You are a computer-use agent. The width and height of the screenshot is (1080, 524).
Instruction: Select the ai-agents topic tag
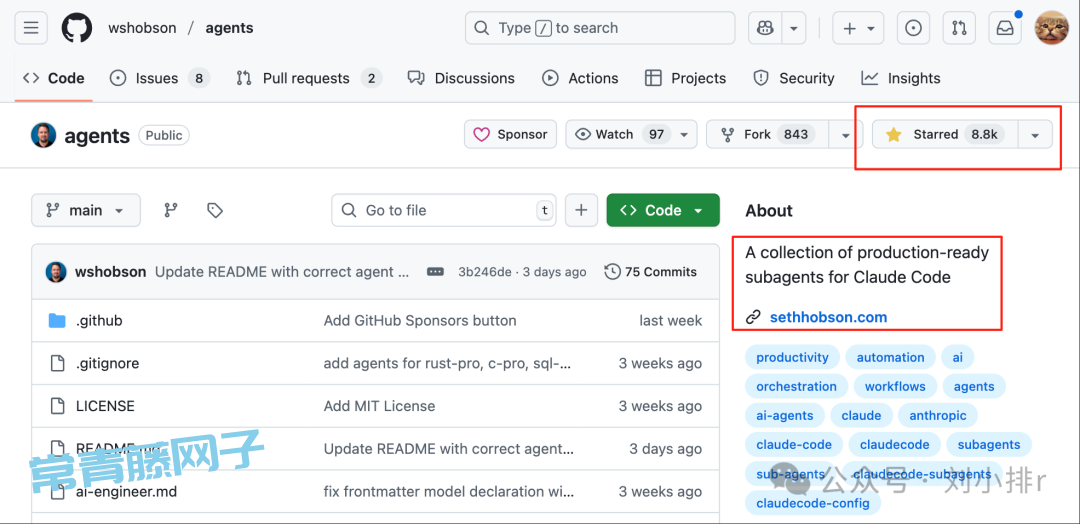pos(785,415)
